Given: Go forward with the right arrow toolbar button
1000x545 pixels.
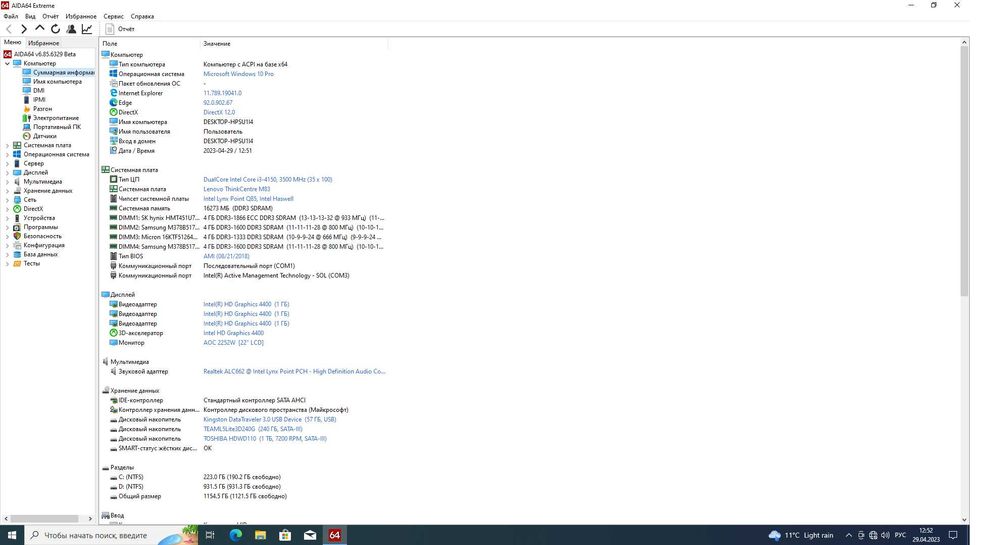Looking at the screenshot, I should pyautogui.click(x=24, y=29).
